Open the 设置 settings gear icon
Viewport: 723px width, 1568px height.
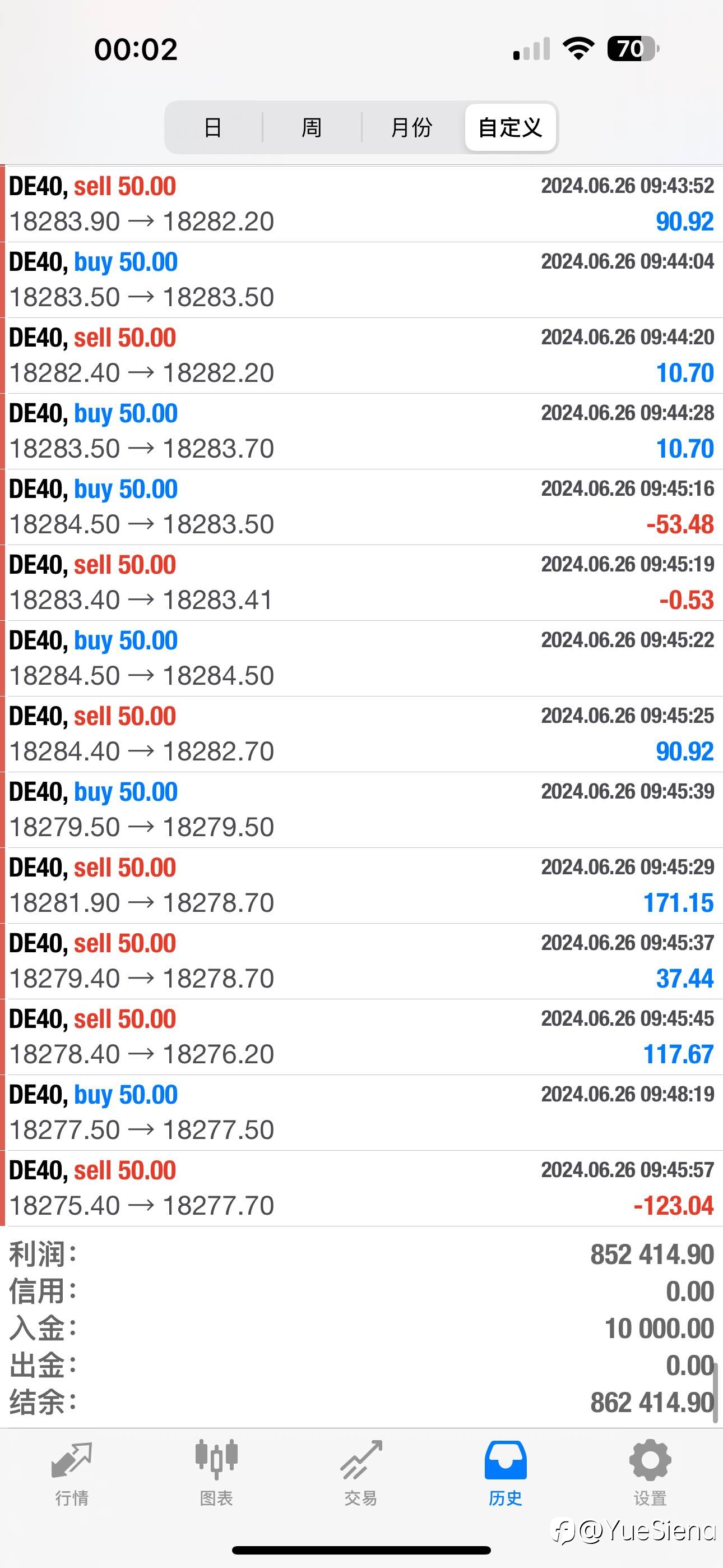tap(650, 1460)
